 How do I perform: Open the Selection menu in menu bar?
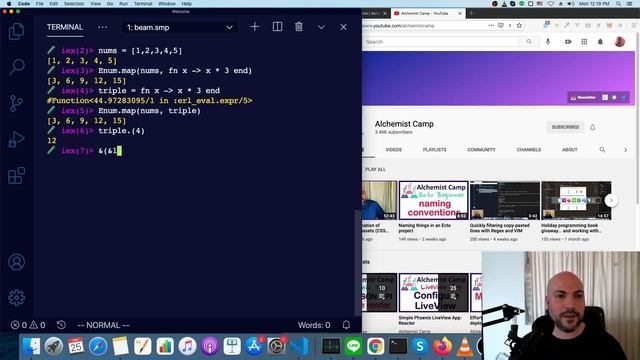(x=74, y=4)
